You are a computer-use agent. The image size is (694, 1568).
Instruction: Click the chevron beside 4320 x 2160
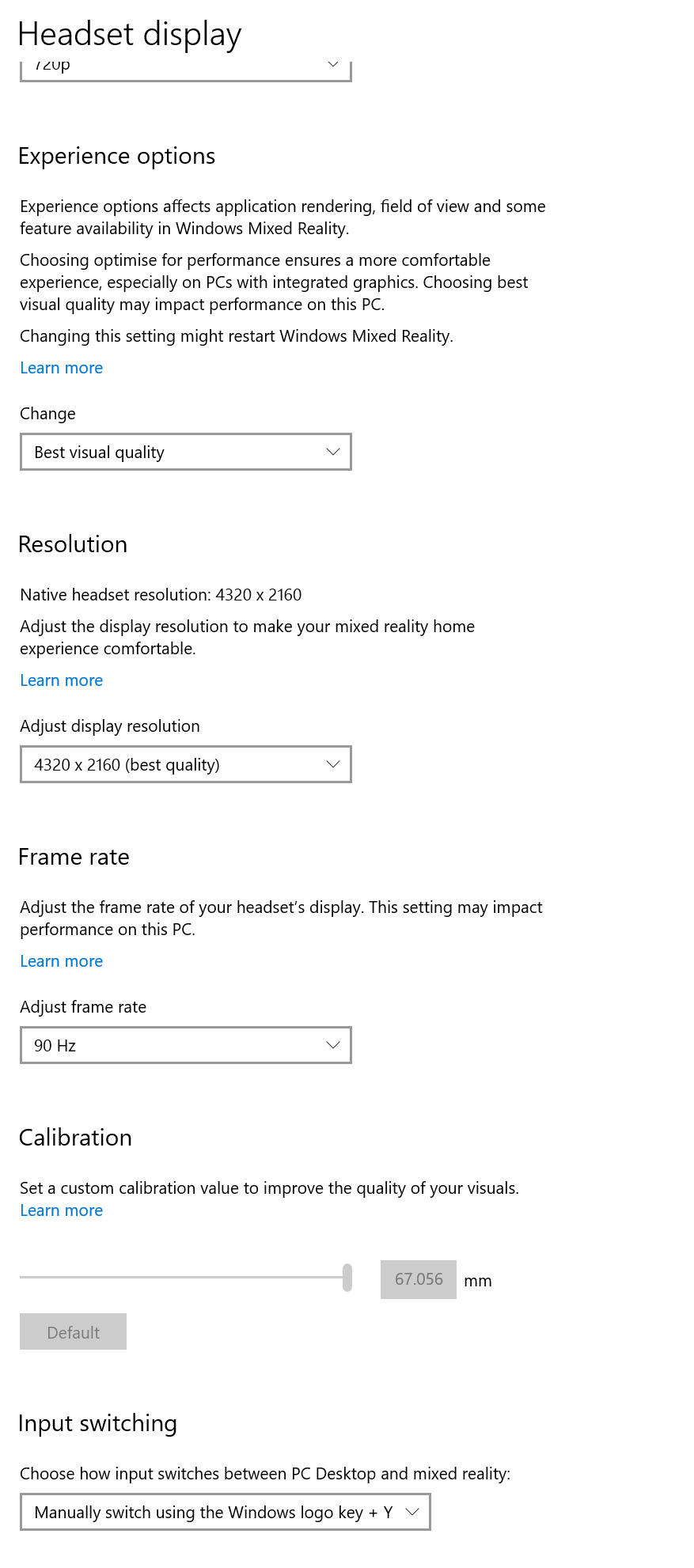click(x=333, y=764)
